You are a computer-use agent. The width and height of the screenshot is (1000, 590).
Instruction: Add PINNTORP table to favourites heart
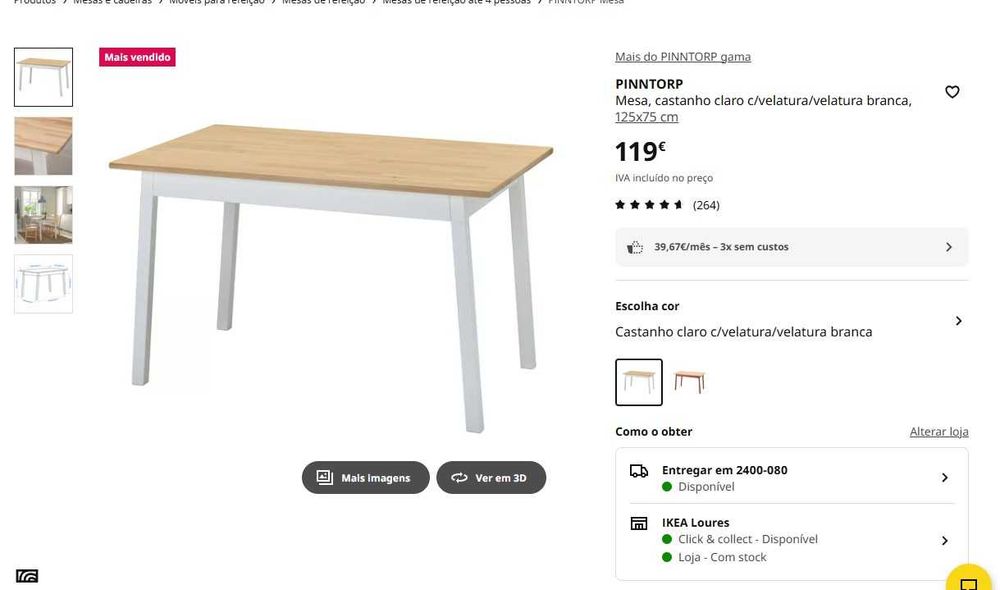(x=952, y=92)
